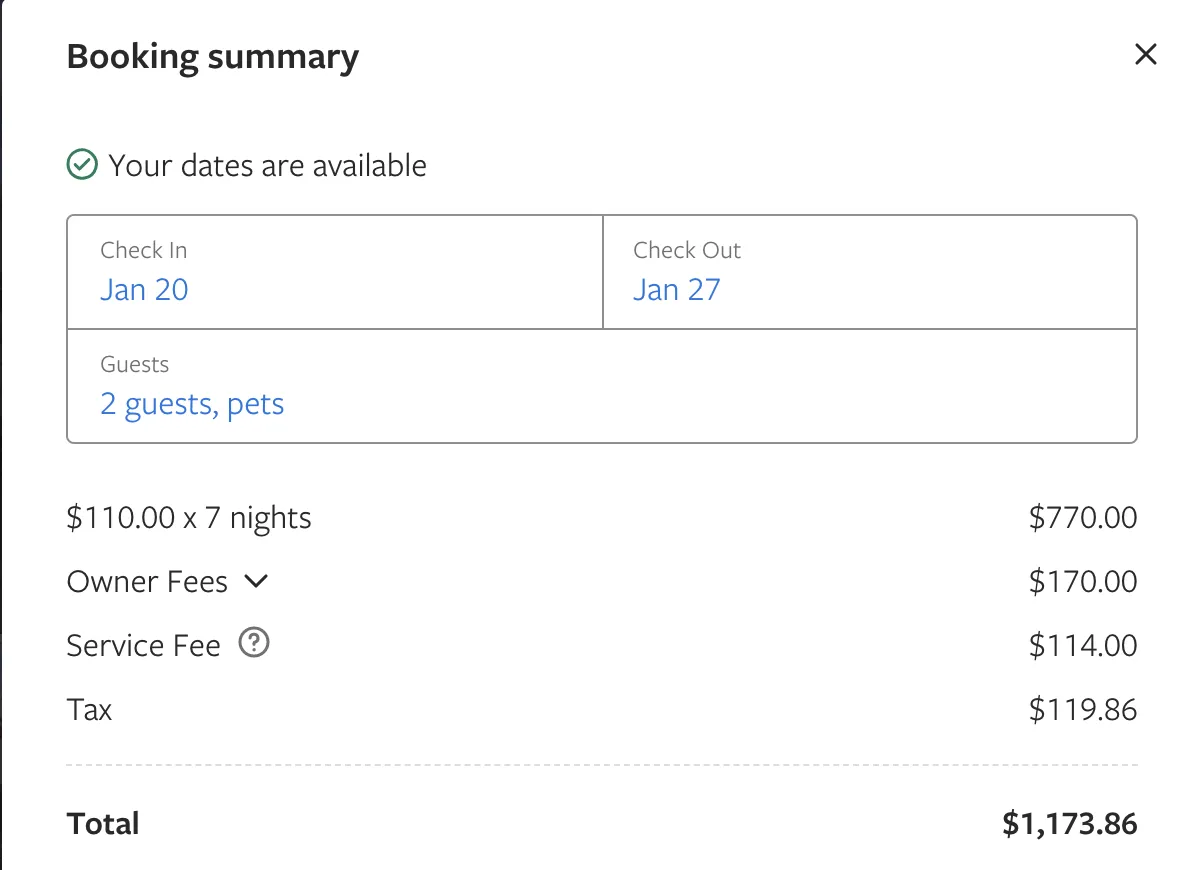Click the $110.00 x 7 nights line

[x=189, y=518]
